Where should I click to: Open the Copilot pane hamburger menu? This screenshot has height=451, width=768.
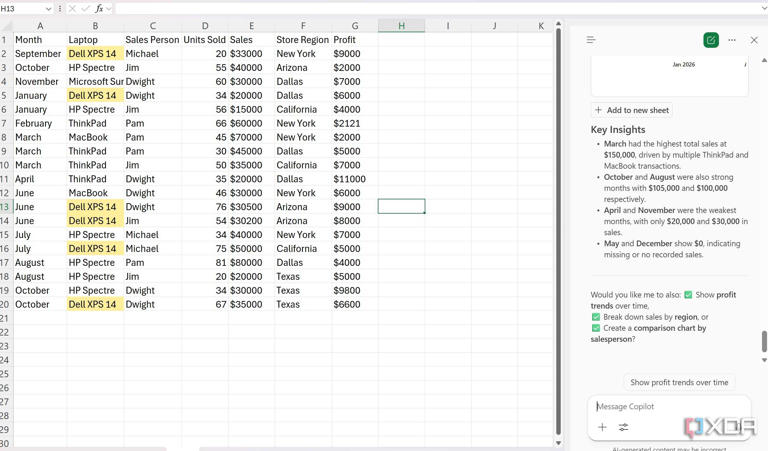pyautogui.click(x=591, y=40)
